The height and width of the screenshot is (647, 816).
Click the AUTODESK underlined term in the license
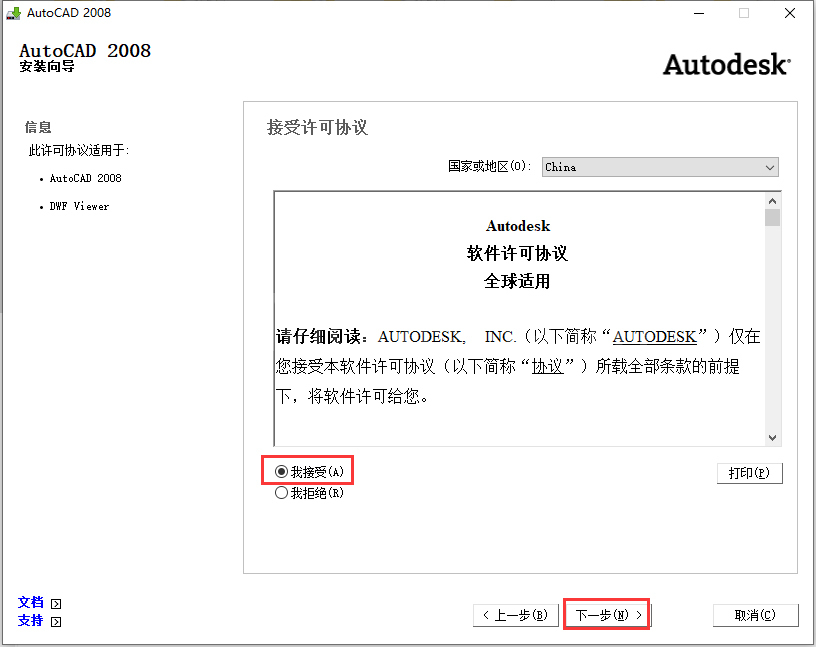[654, 337]
